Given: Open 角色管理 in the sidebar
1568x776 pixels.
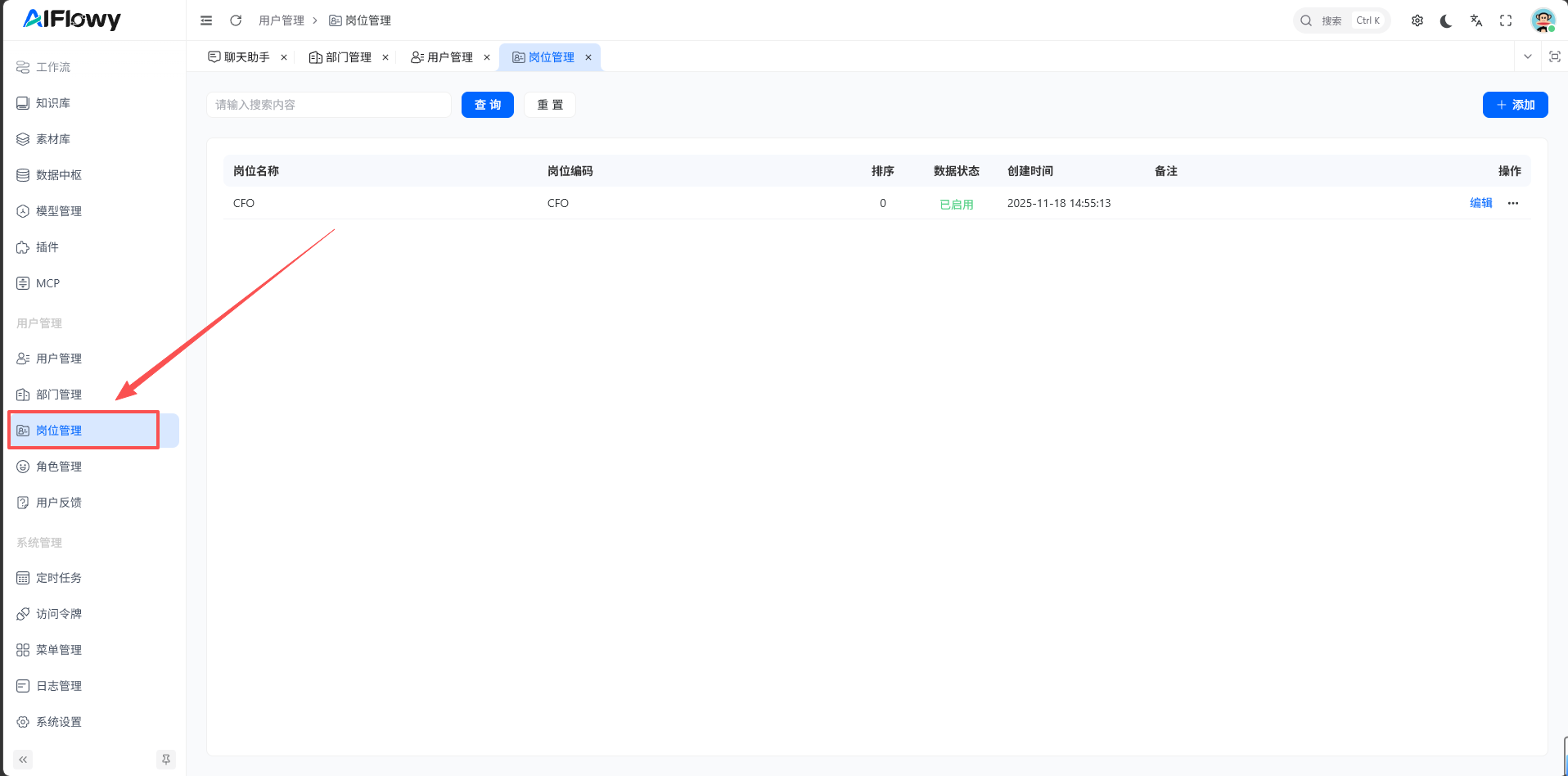Looking at the screenshot, I should coord(59,467).
